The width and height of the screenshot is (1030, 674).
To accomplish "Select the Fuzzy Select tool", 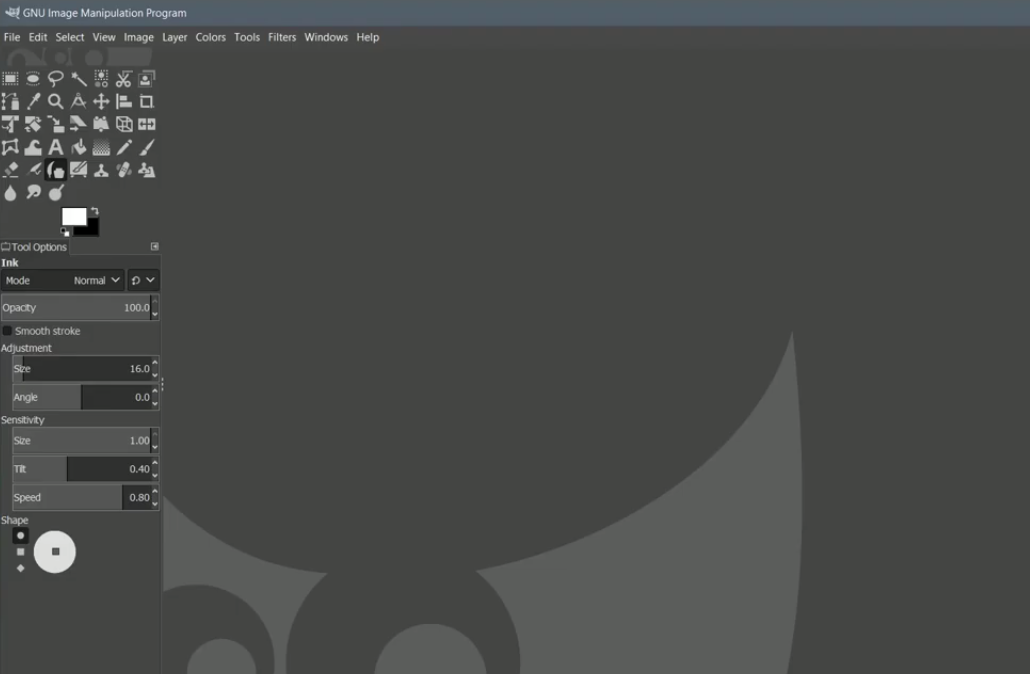I will [x=79, y=78].
